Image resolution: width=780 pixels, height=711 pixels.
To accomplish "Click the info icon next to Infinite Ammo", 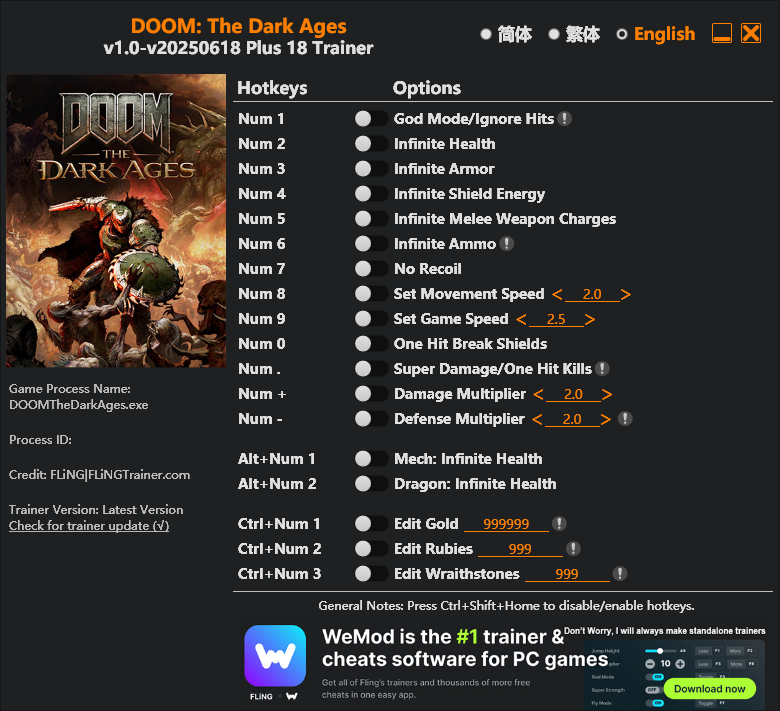I will (507, 244).
